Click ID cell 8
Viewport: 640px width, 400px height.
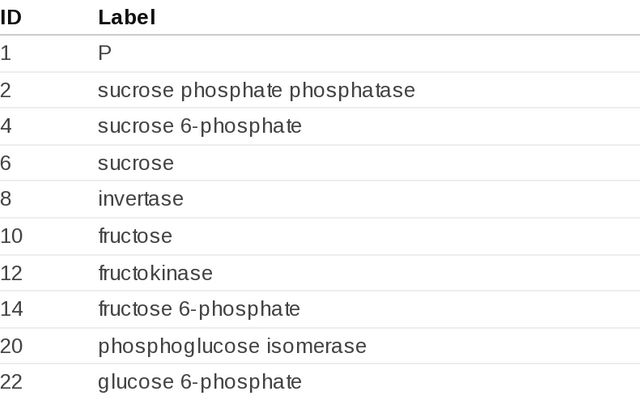pyautogui.click(x=6, y=199)
